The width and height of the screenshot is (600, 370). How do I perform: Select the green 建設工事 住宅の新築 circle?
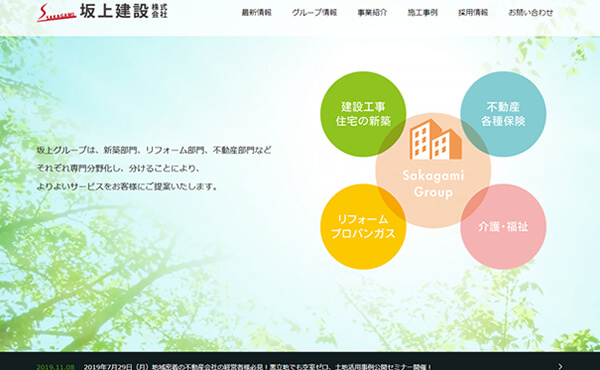[x=363, y=114]
